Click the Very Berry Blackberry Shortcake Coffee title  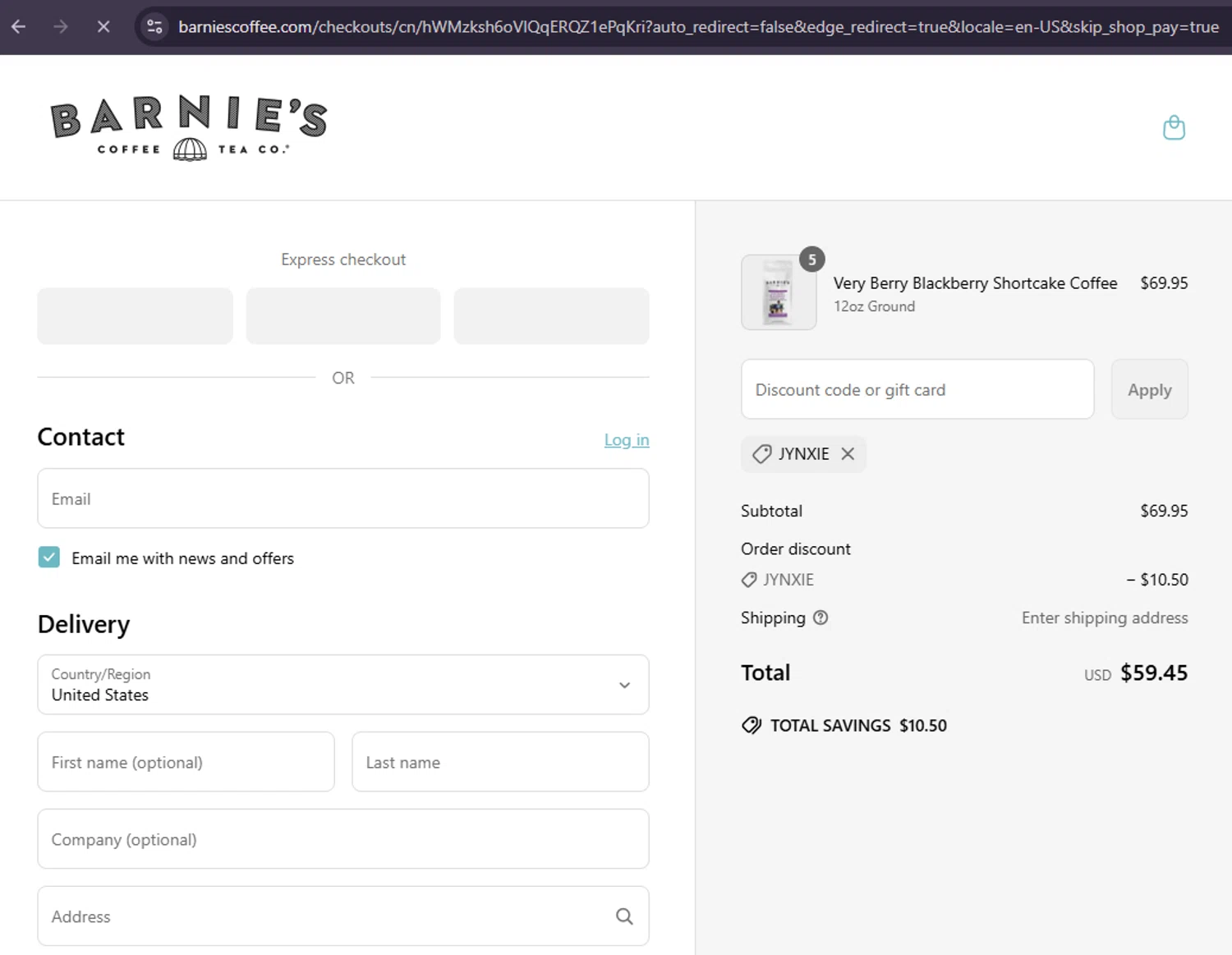(x=975, y=282)
